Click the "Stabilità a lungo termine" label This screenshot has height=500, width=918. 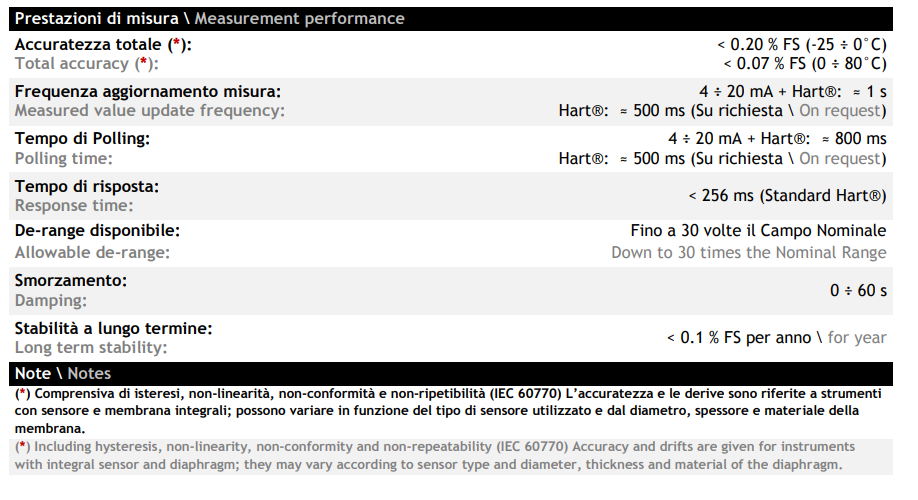point(113,328)
